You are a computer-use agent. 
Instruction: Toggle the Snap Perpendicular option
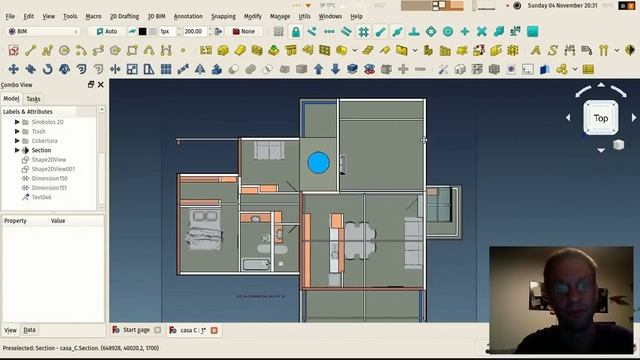pyautogui.click(x=414, y=31)
